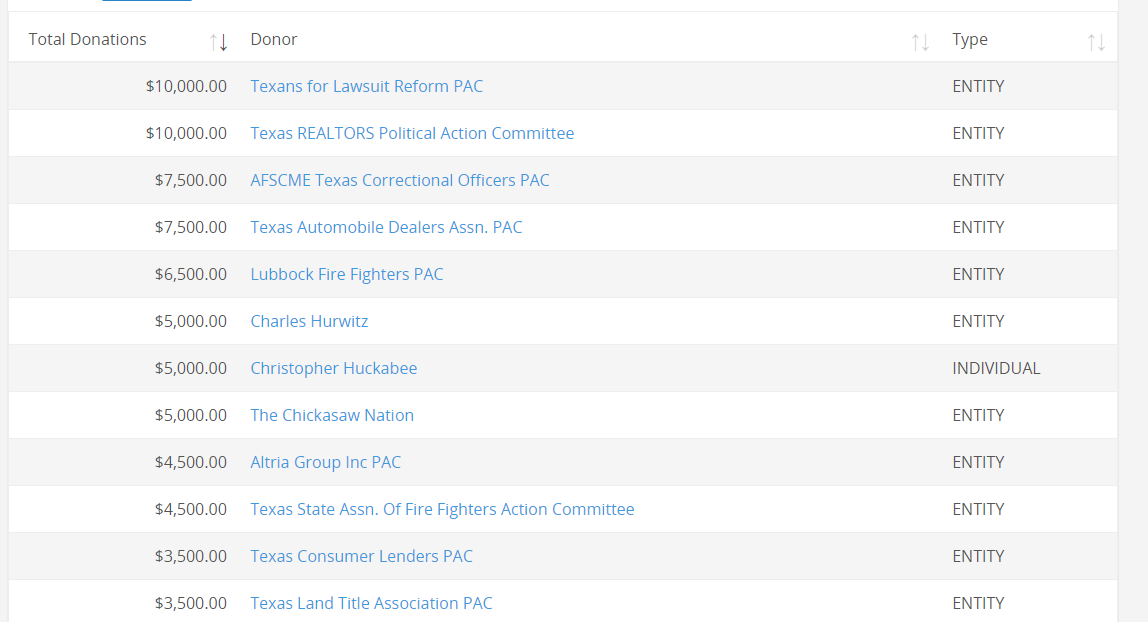Click ENTITY type in Texas Land Title row

[978, 603]
